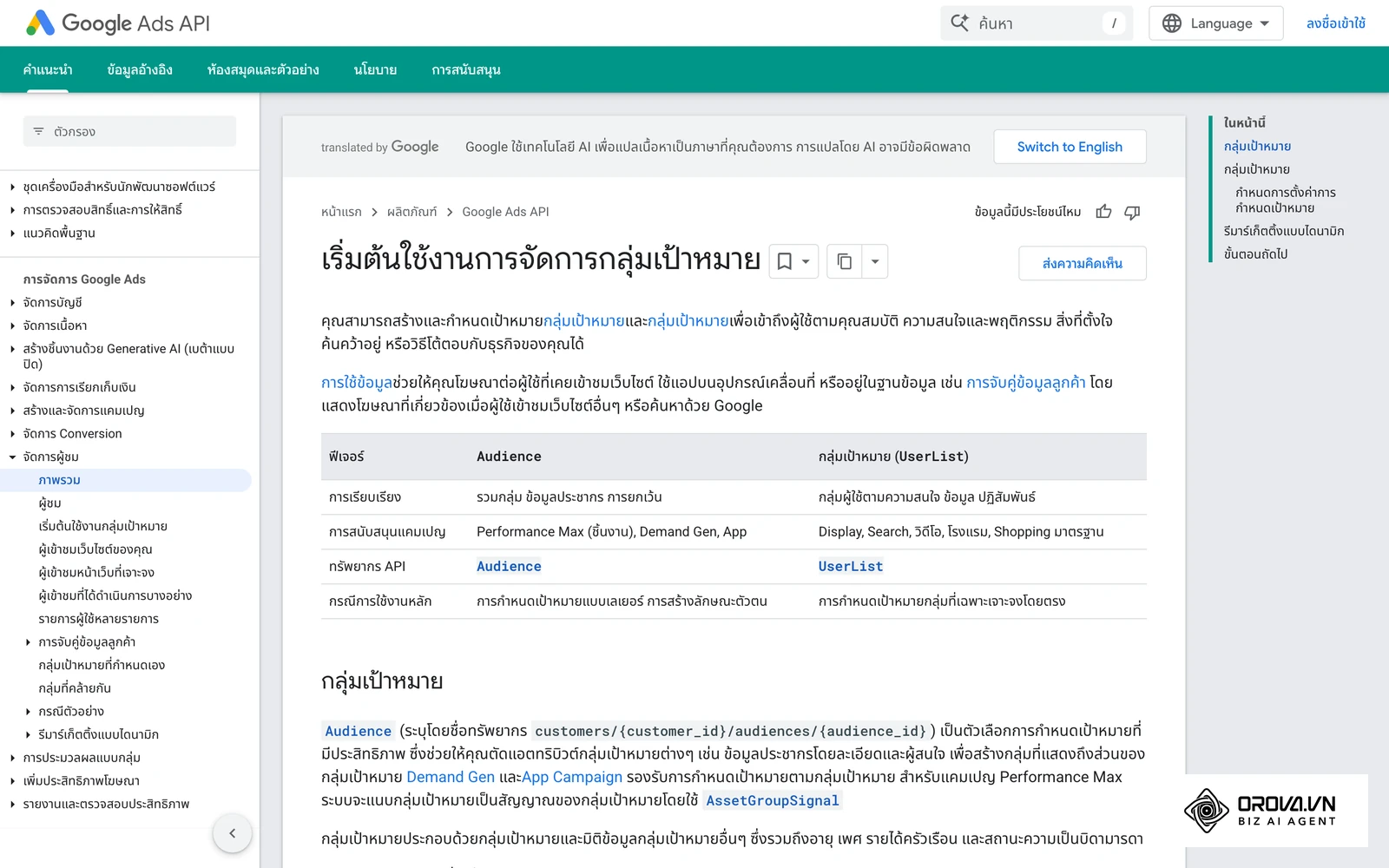Expand รายงานและตรวจสอบประสิทธิภาพ section
Image resolution: width=1389 pixels, height=868 pixels.
click(12, 805)
